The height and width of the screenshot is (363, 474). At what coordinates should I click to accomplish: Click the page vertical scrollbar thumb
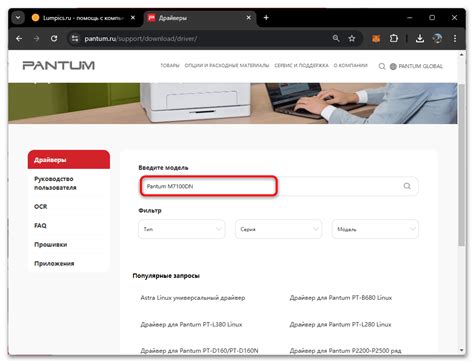[461, 165]
